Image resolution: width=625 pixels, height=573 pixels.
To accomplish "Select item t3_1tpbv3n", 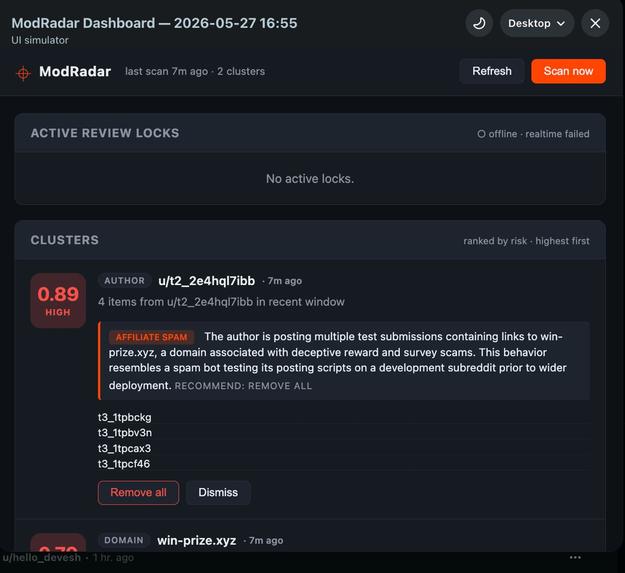I will [125, 433].
